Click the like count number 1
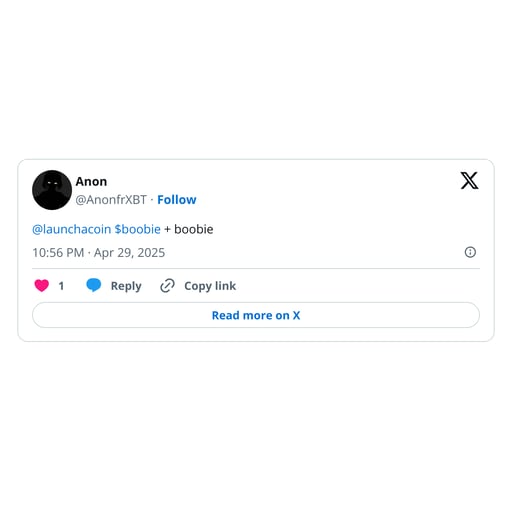Screen dimensions: 512x512 pyautogui.click(x=61, y=286)
